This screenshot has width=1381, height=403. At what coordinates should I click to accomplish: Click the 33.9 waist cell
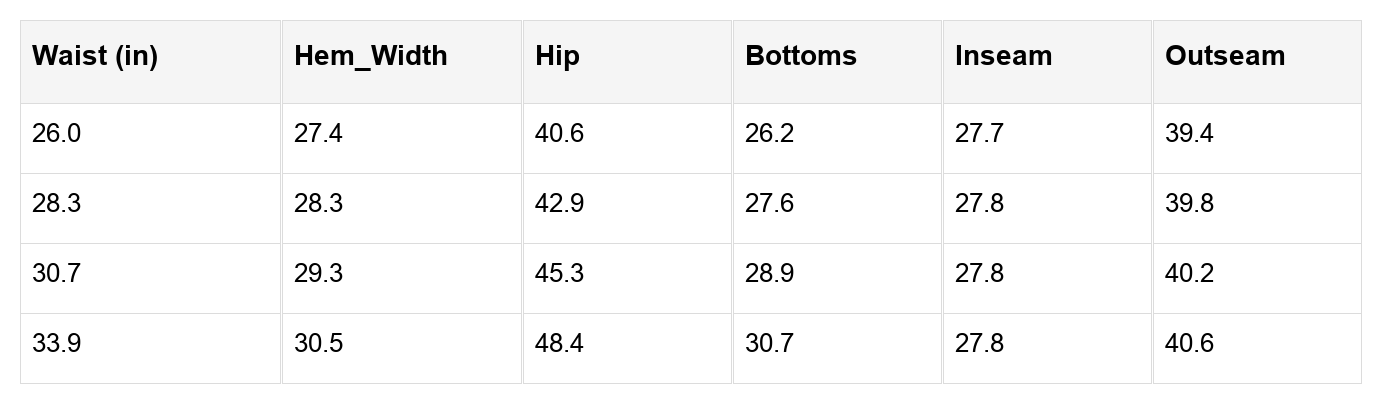tap(57, 344)
